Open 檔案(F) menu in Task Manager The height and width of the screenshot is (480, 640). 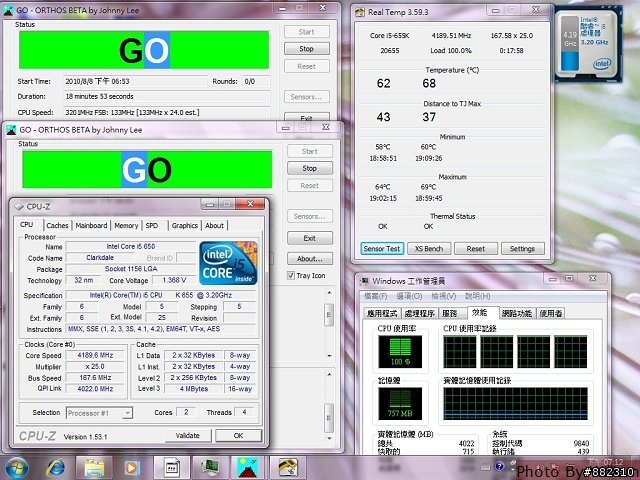(x=376, y=296)
